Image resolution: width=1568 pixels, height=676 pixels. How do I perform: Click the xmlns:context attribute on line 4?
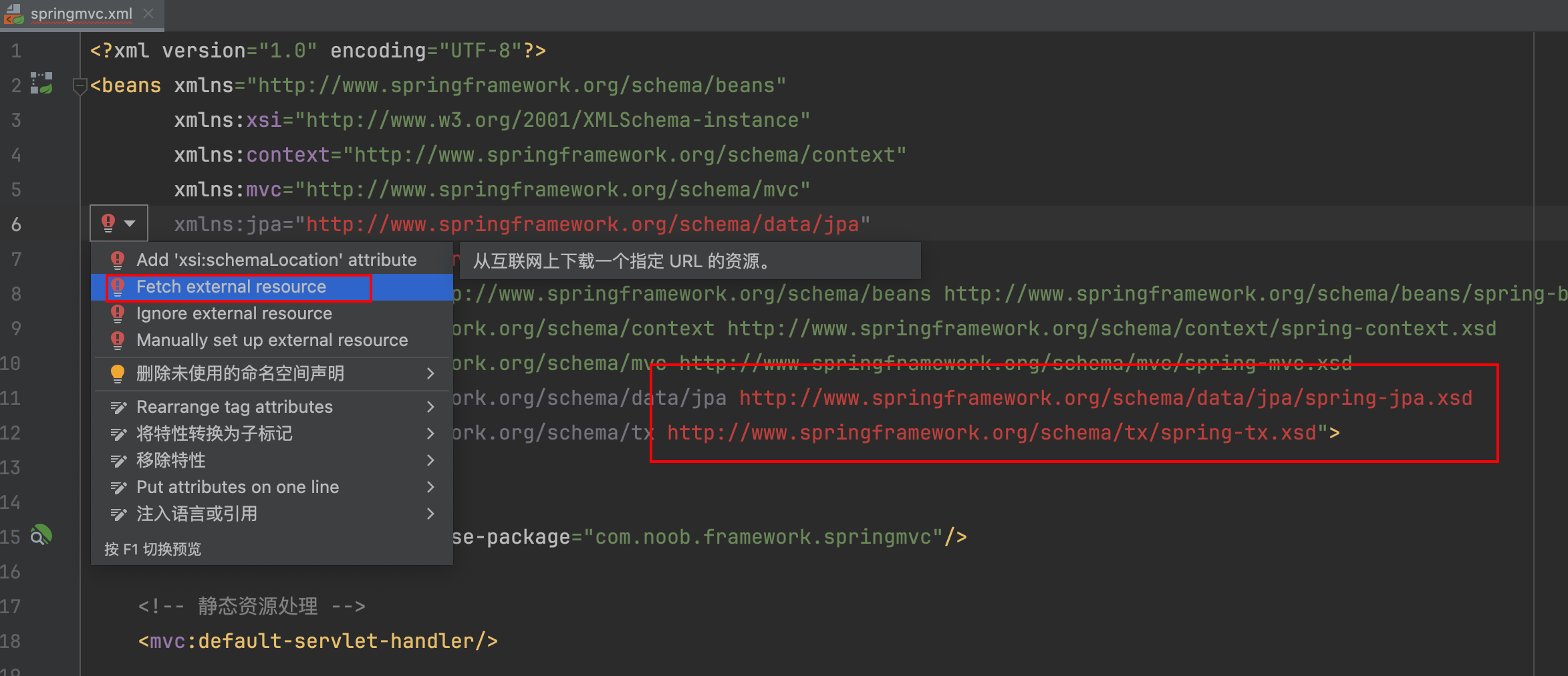(x=540, y=155)
